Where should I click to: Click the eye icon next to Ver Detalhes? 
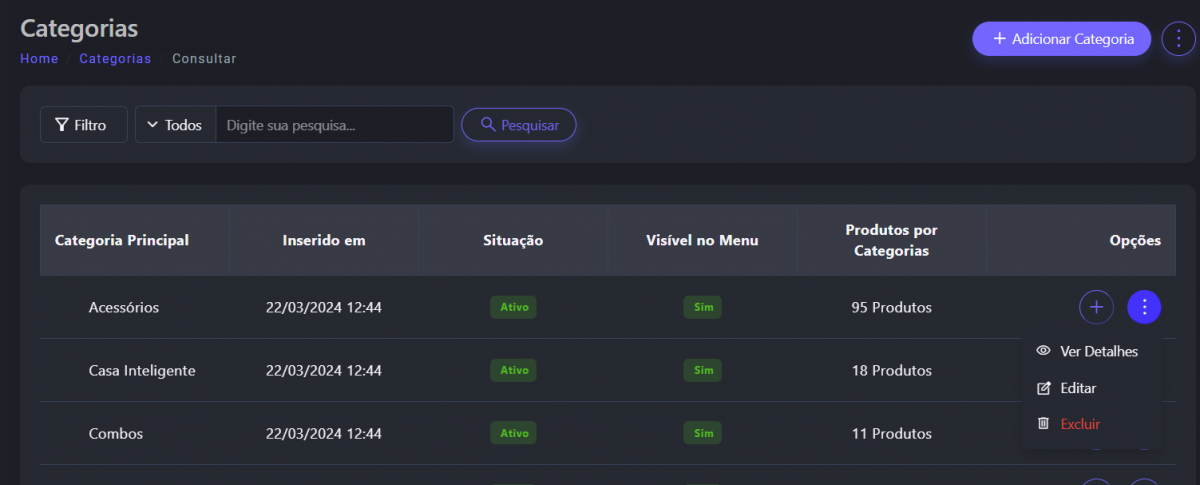click(1043, 351)
